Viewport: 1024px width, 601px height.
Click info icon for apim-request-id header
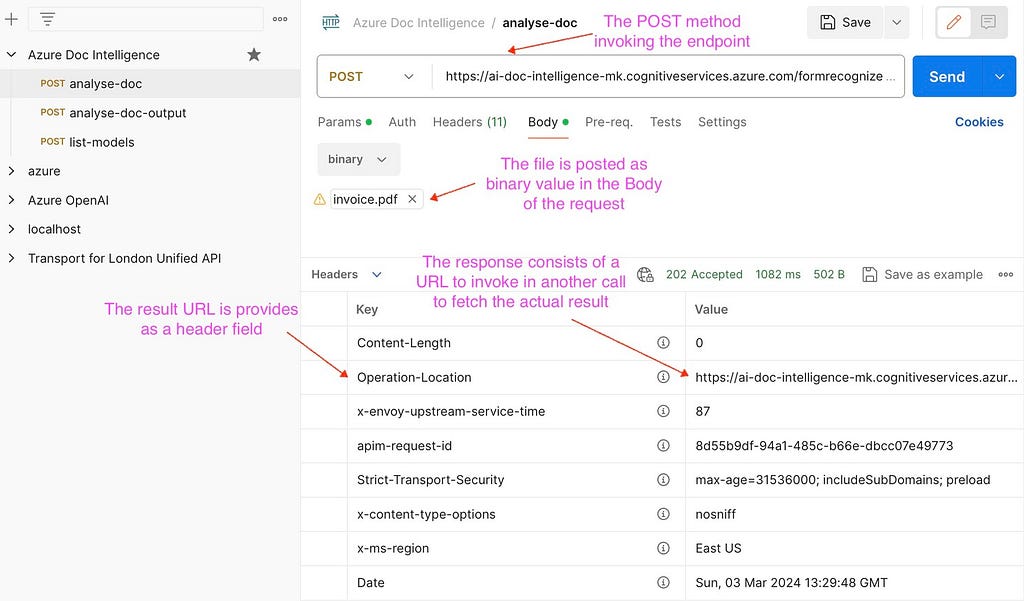(663, 446)
